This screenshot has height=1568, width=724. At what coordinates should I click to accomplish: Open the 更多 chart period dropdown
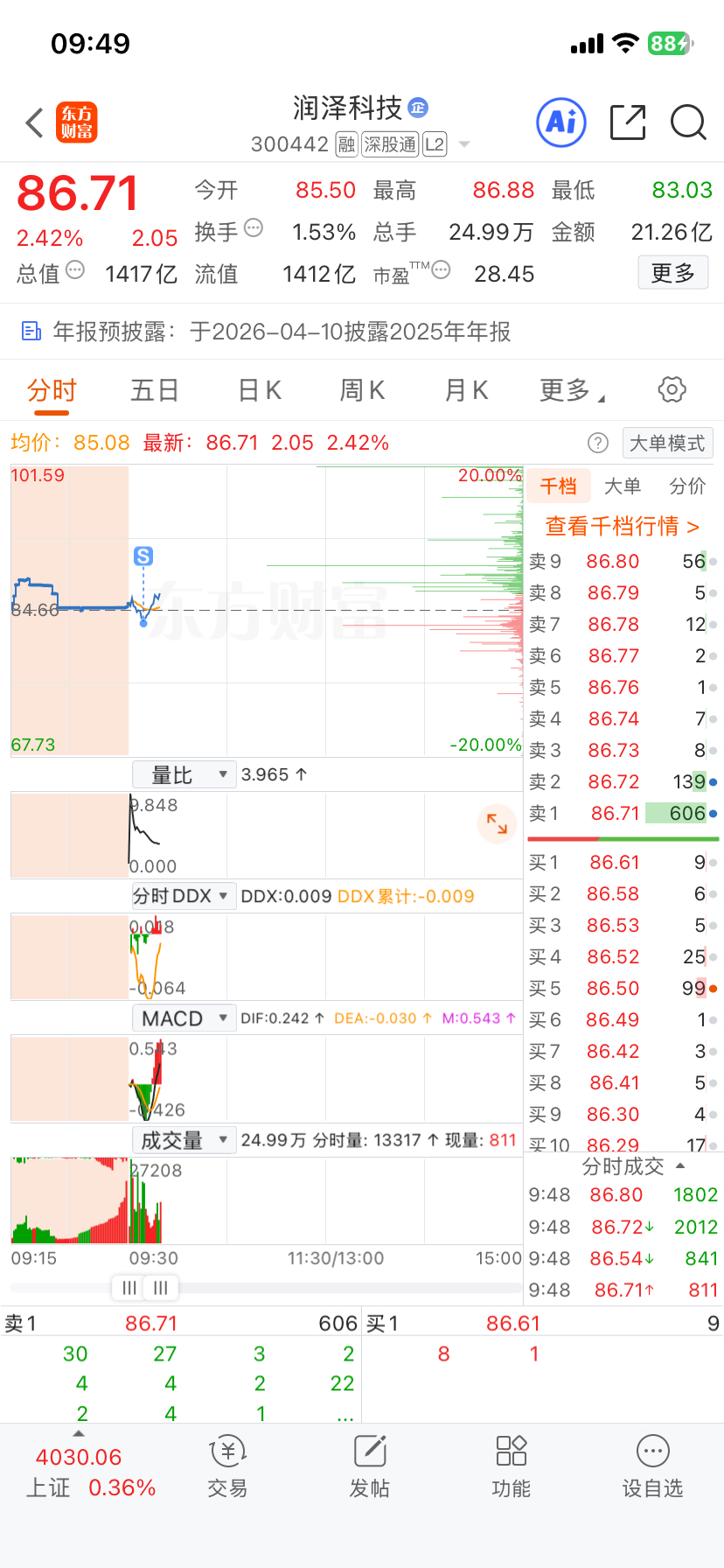[x=572, y=390]
